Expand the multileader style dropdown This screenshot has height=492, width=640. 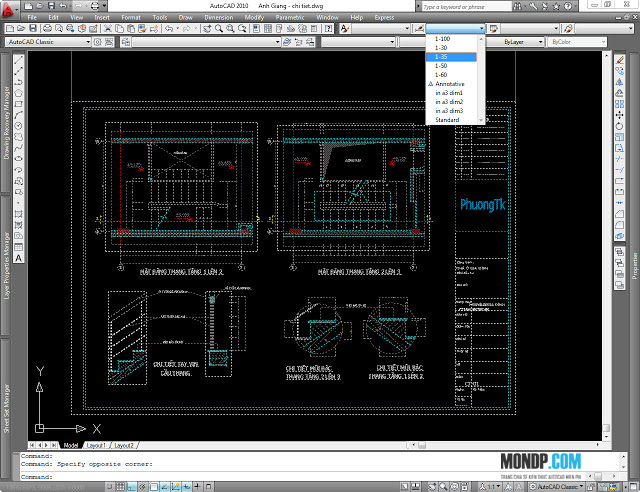point(631,29)
